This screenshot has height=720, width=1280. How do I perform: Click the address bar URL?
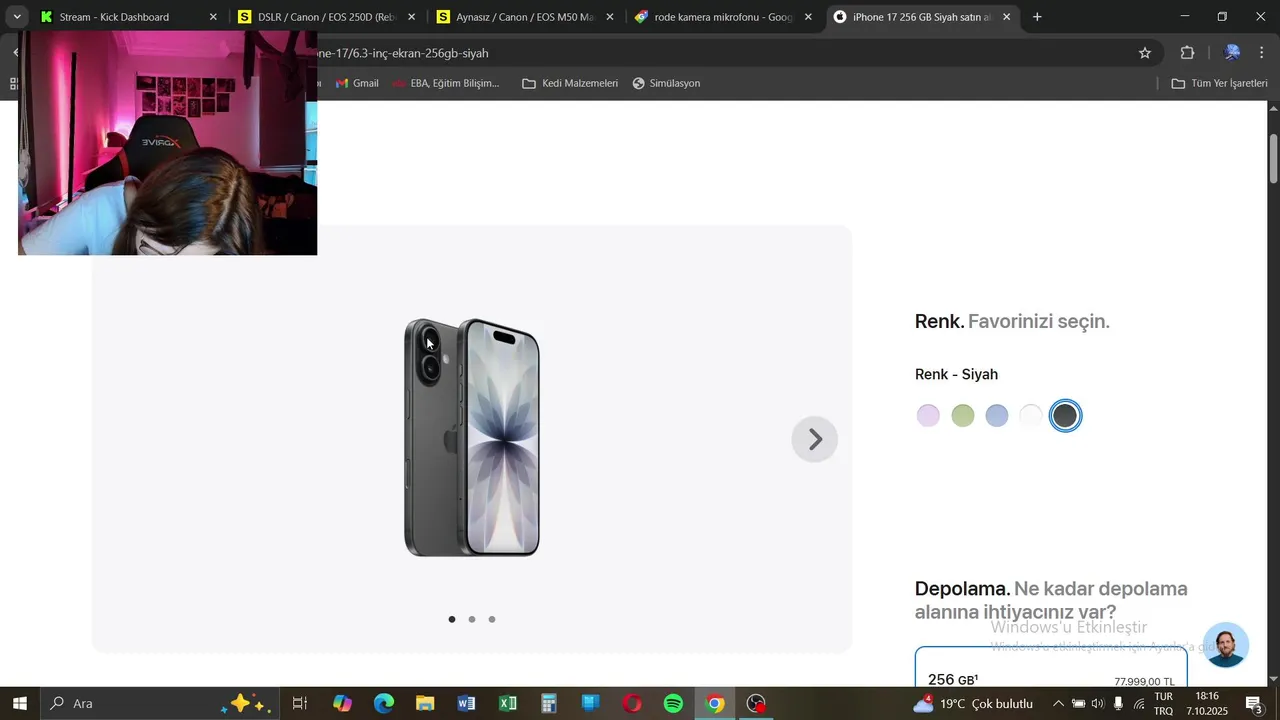click(x=404, y=53)
